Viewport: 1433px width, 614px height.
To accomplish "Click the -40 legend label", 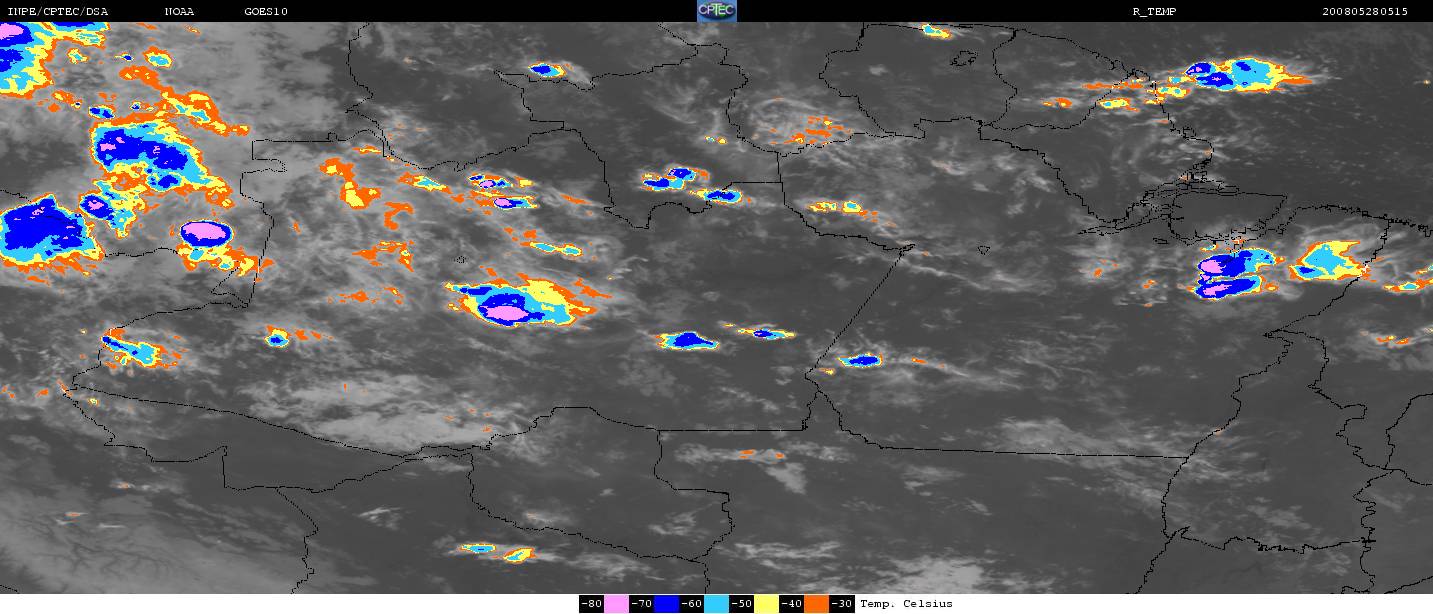I will click(x=791, y=604).
